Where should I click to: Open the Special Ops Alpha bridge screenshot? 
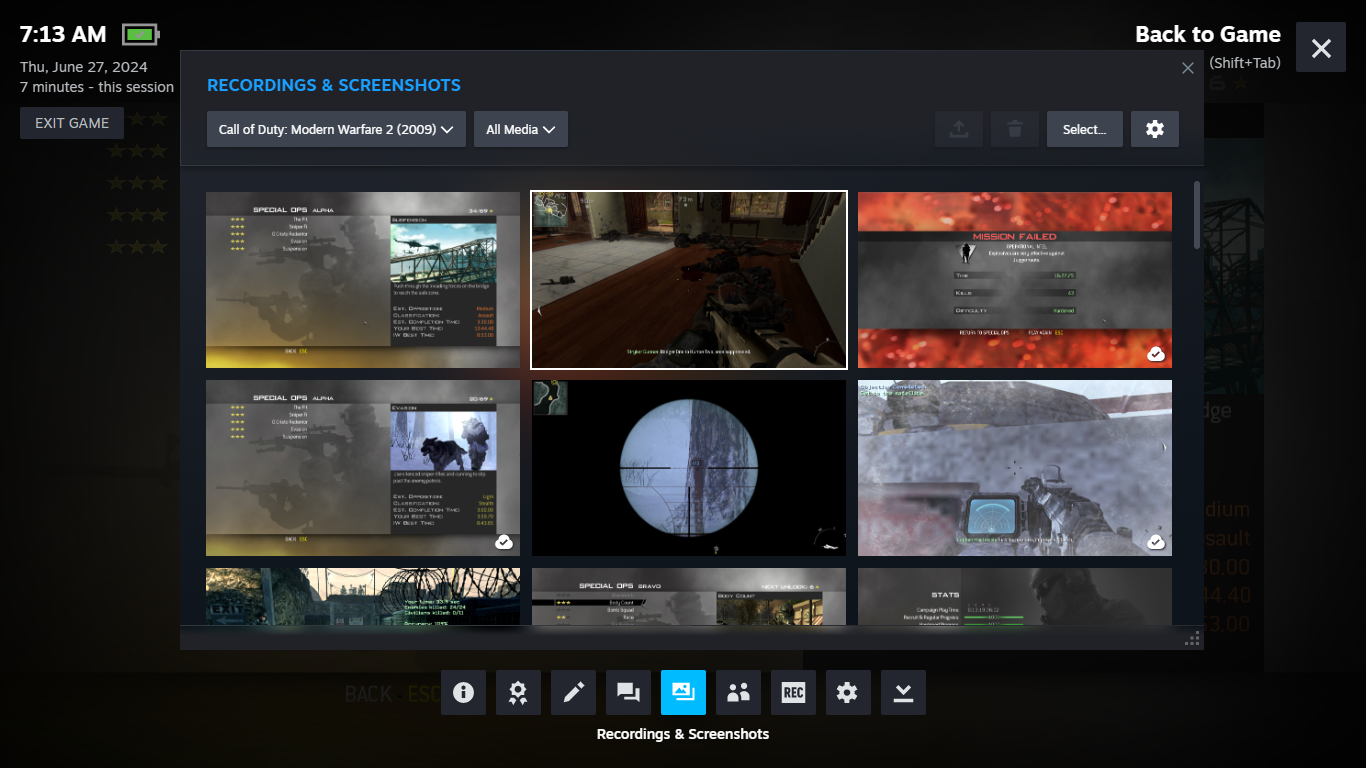[363, 280]
